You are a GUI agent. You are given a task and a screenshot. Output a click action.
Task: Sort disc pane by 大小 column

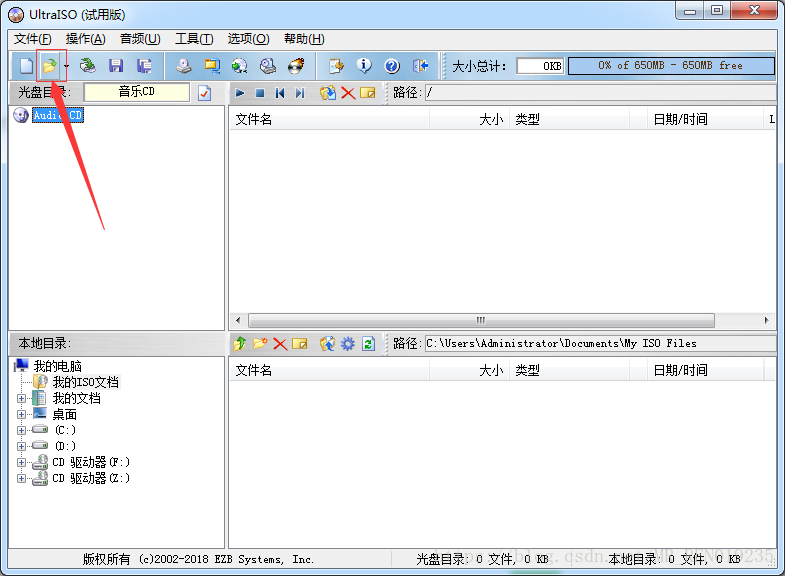[470, 119]
